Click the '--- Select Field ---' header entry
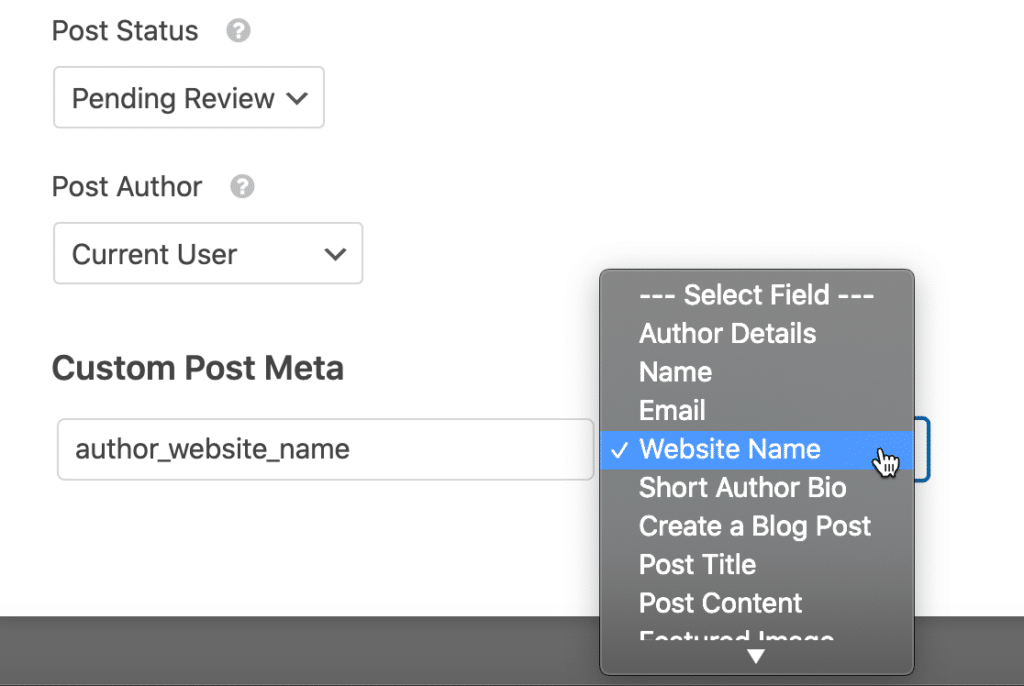 [755, 295]
